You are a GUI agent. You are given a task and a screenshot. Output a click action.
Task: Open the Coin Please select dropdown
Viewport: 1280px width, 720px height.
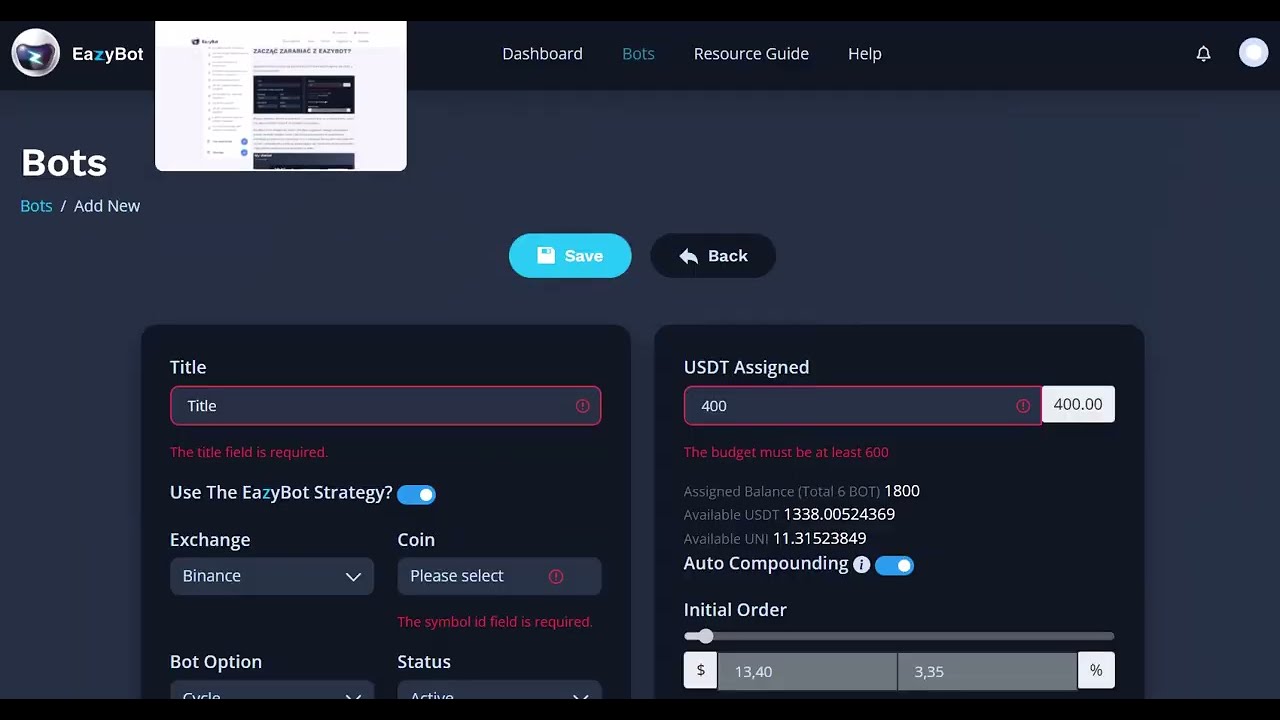point(499,576)
